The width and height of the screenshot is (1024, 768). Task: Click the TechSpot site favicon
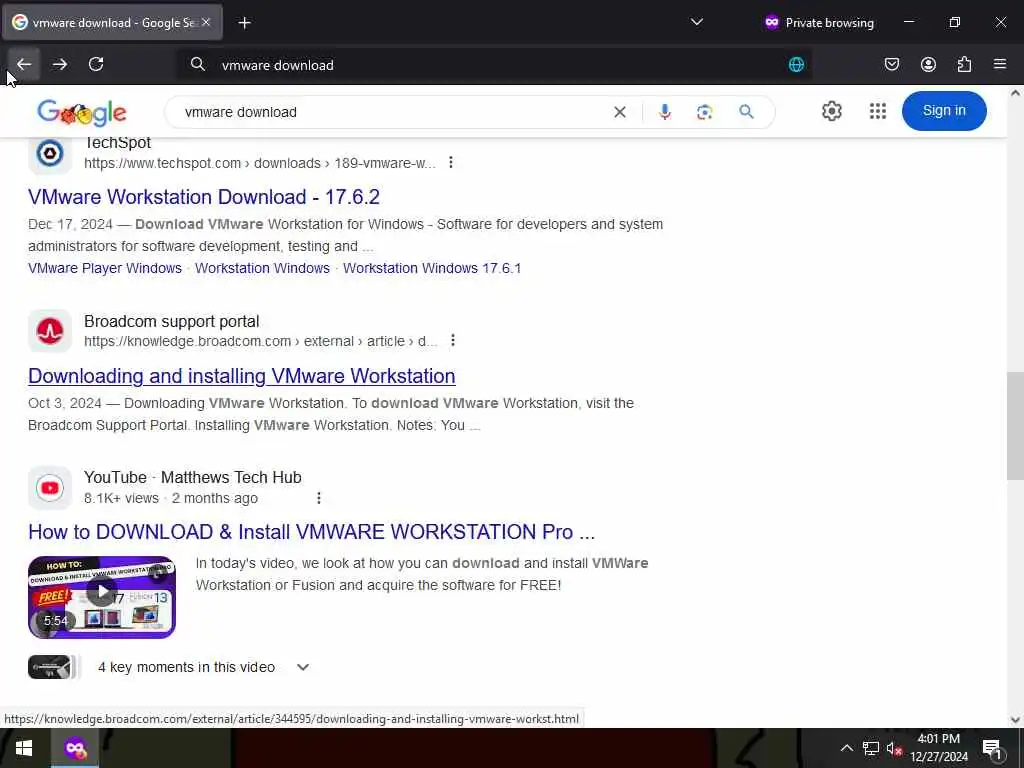click(50, 153)
